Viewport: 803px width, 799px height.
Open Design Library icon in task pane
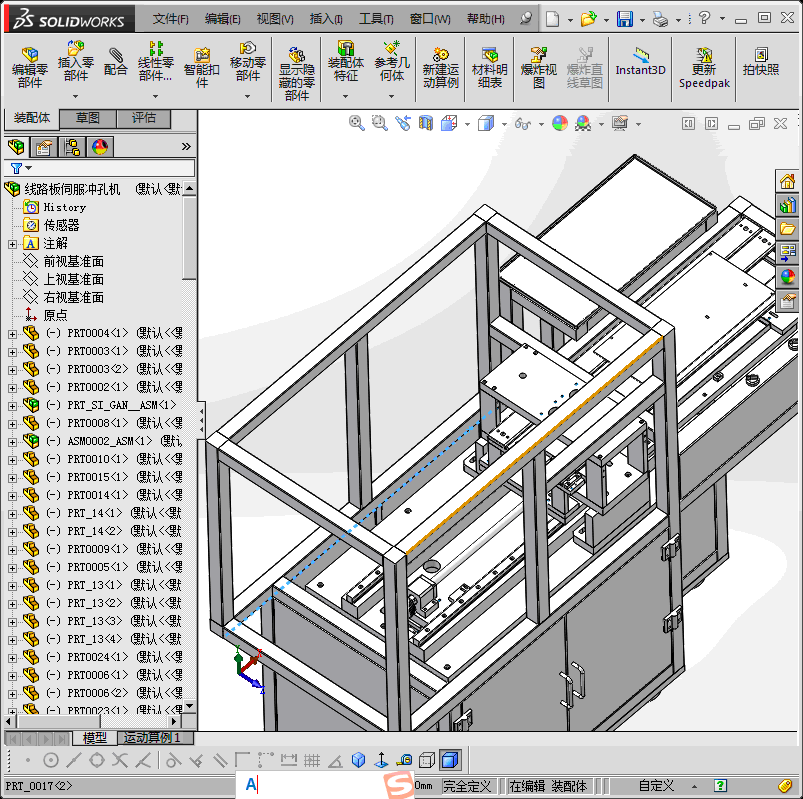pyautogui.click(x=787, y=205)
